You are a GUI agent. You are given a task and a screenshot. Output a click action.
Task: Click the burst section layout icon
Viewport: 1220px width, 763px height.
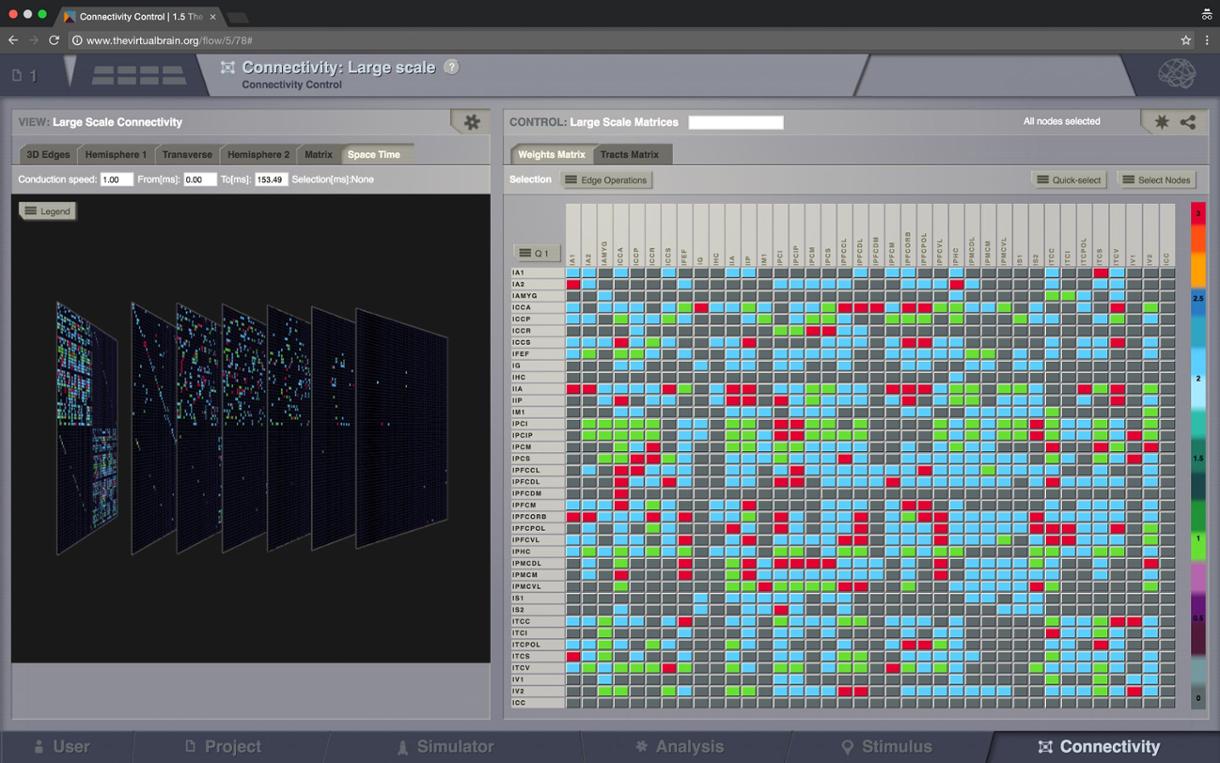point(139,75)
